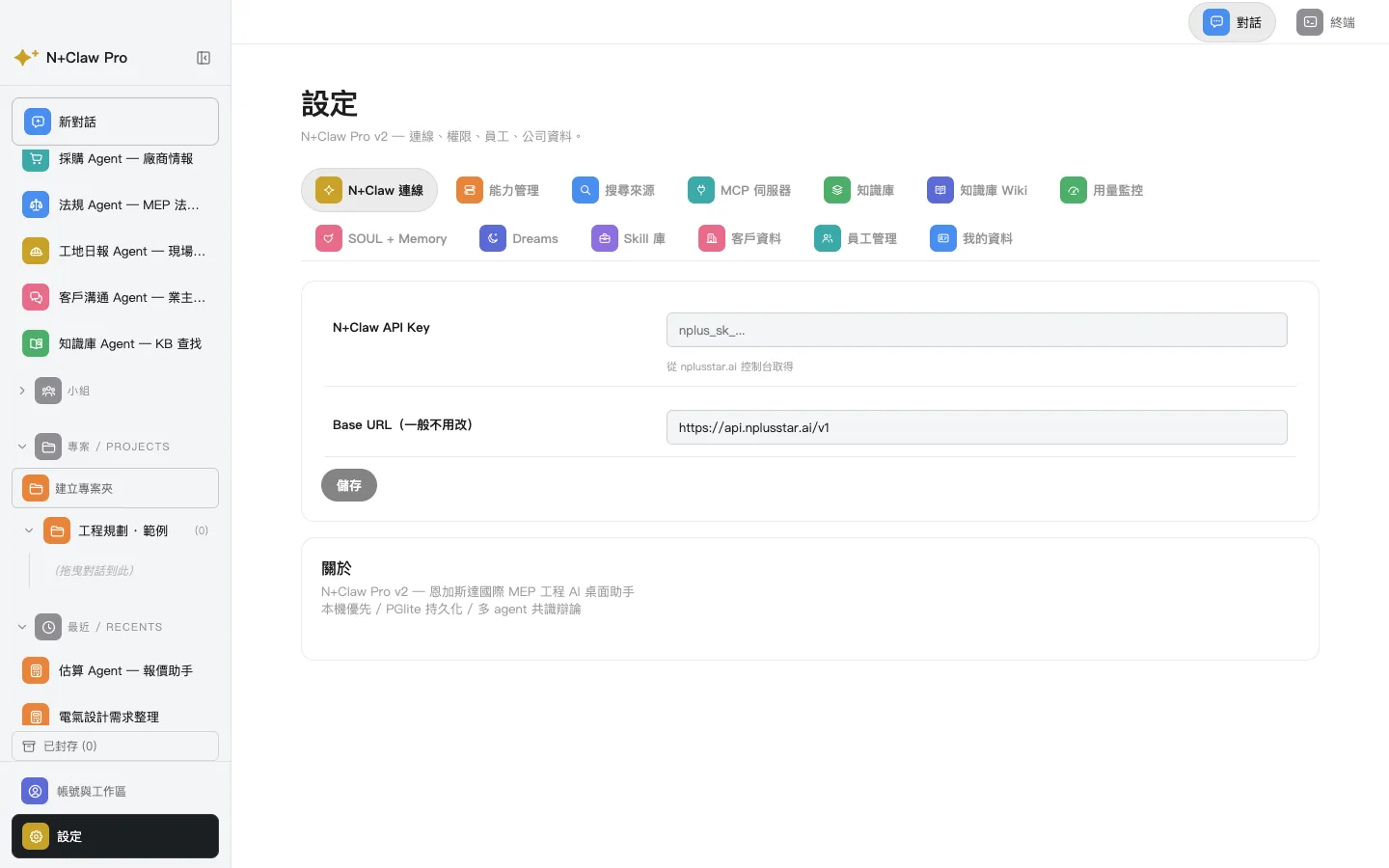Screen dimensions: 1389x868
Task: Switch to the 能力管理 tab
Action: 498,190
